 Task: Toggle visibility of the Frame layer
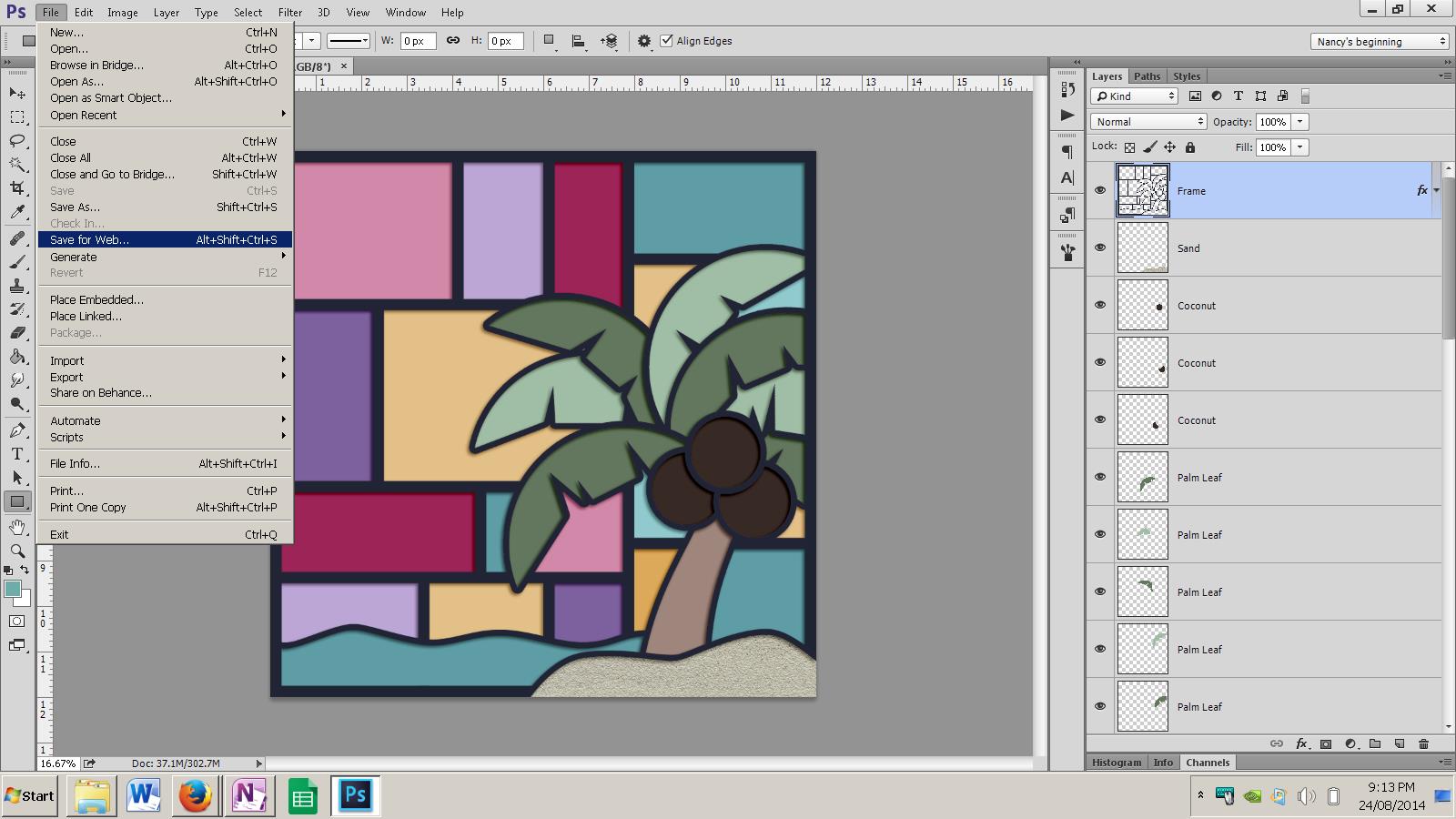pyautogui.click(x=1100, y=190)
